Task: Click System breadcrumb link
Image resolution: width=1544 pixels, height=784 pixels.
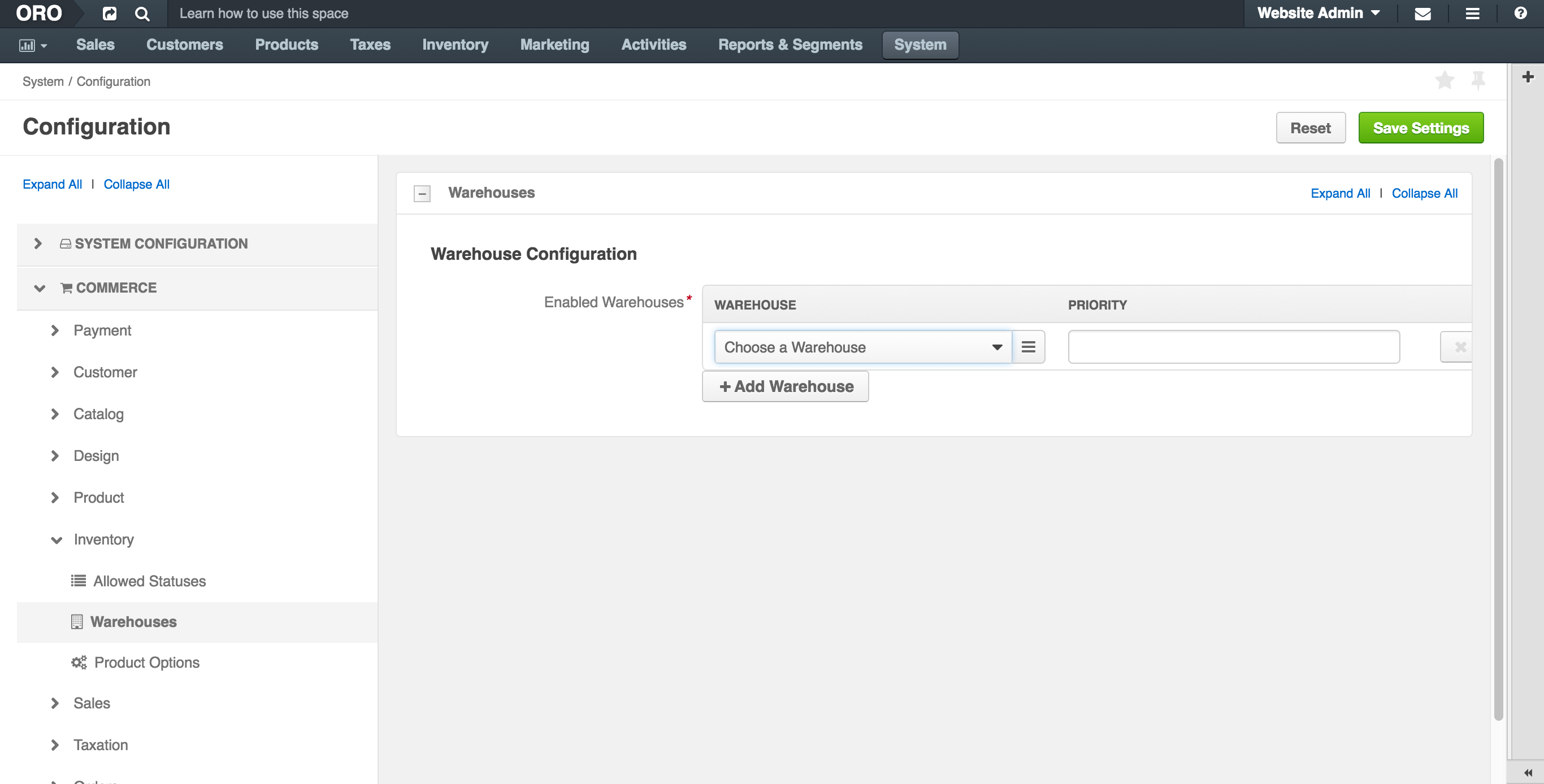Action: click(43, 81)
